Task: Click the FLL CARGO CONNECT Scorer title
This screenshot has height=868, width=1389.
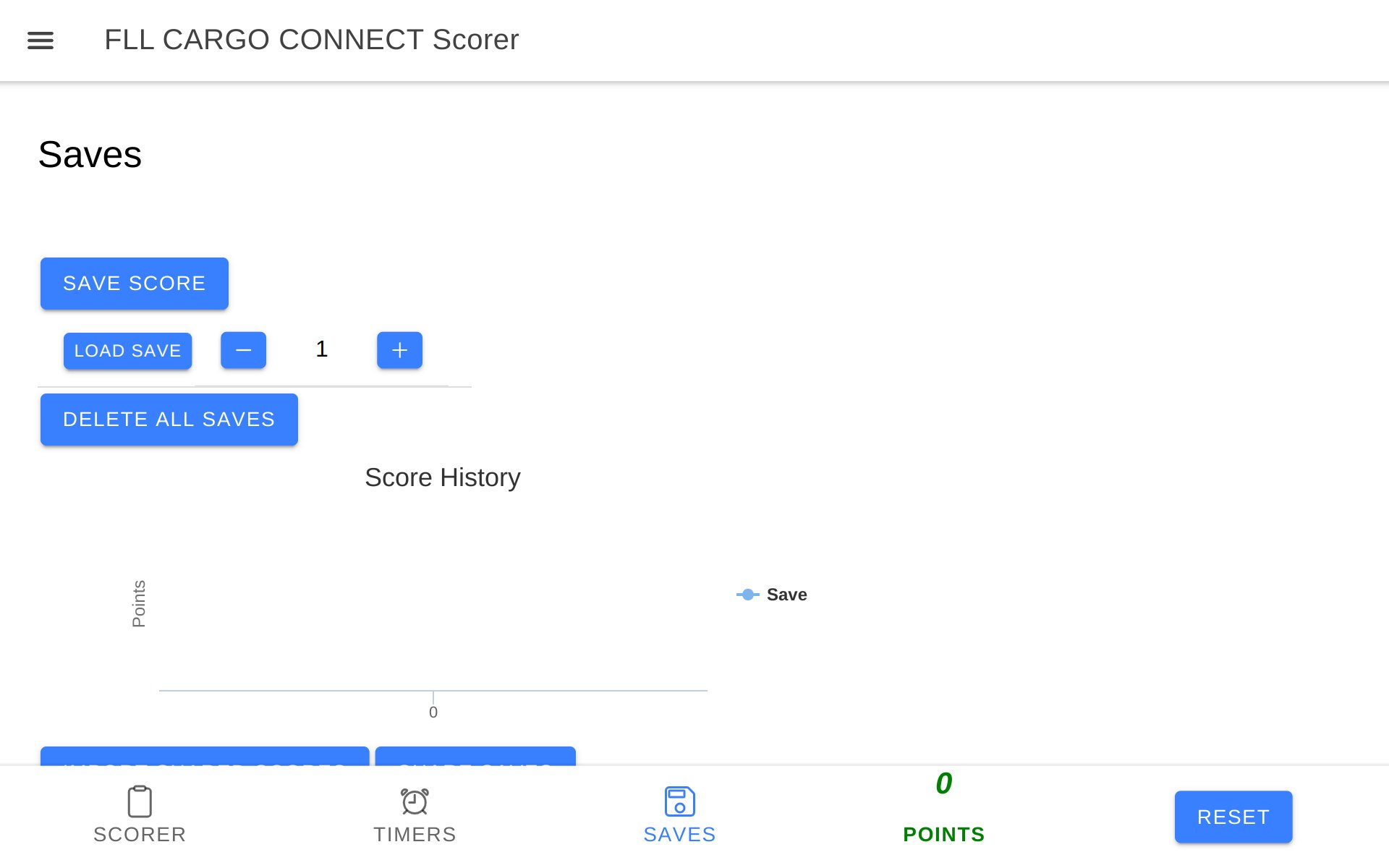Action: tap(311, 40)
